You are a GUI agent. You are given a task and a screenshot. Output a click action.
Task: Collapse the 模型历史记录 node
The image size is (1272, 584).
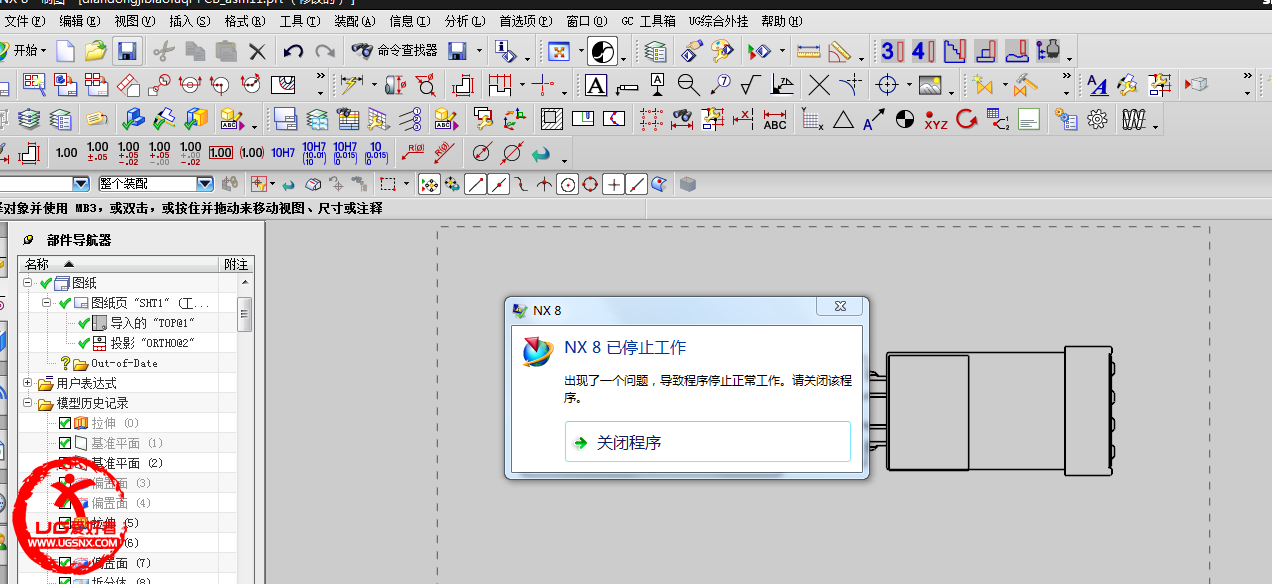[28, 404]
